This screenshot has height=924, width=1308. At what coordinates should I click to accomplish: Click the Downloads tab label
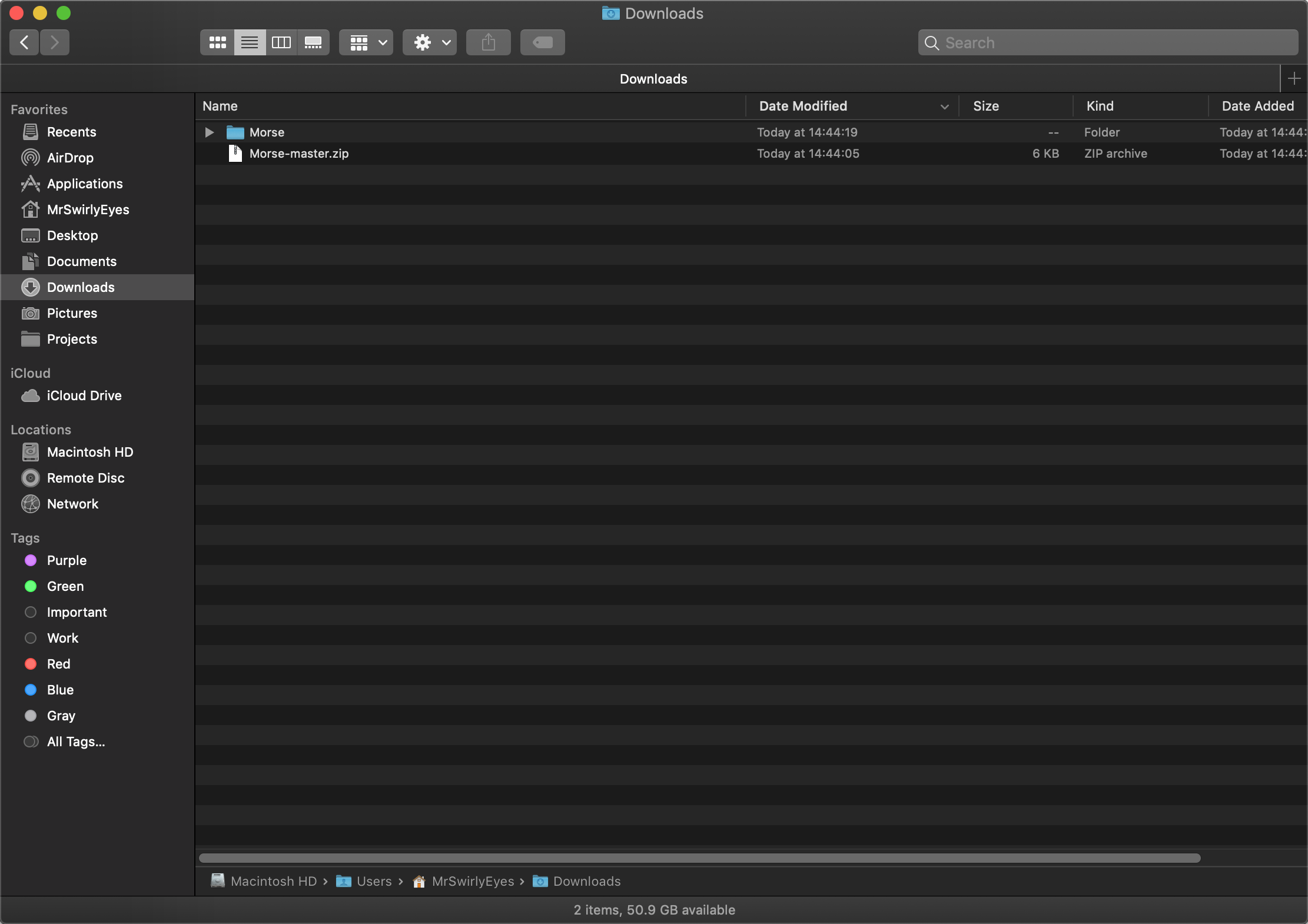click(x=653, y=79)
